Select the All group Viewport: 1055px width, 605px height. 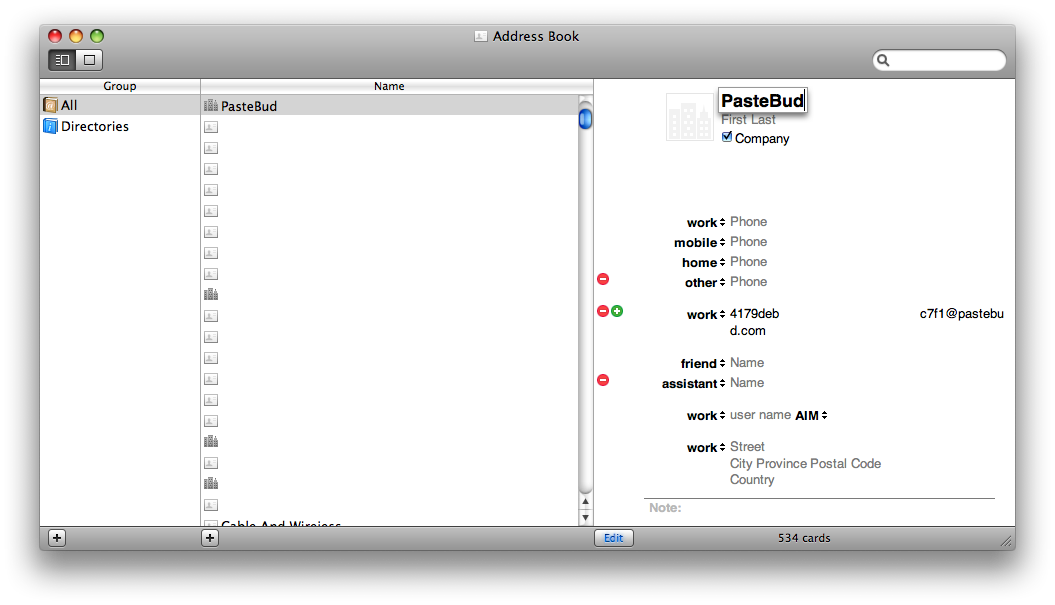(69, 105)
